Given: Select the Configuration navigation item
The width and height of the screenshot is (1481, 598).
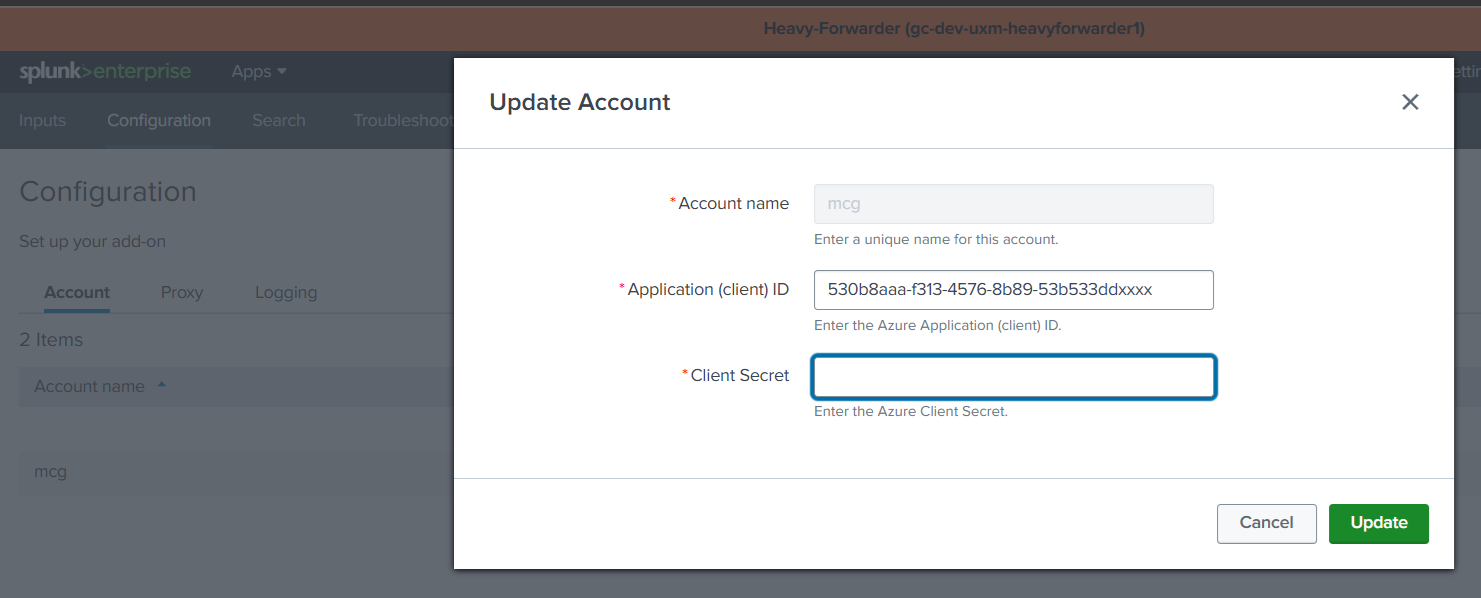Looking at the screenshot, I should coord(159,121).
